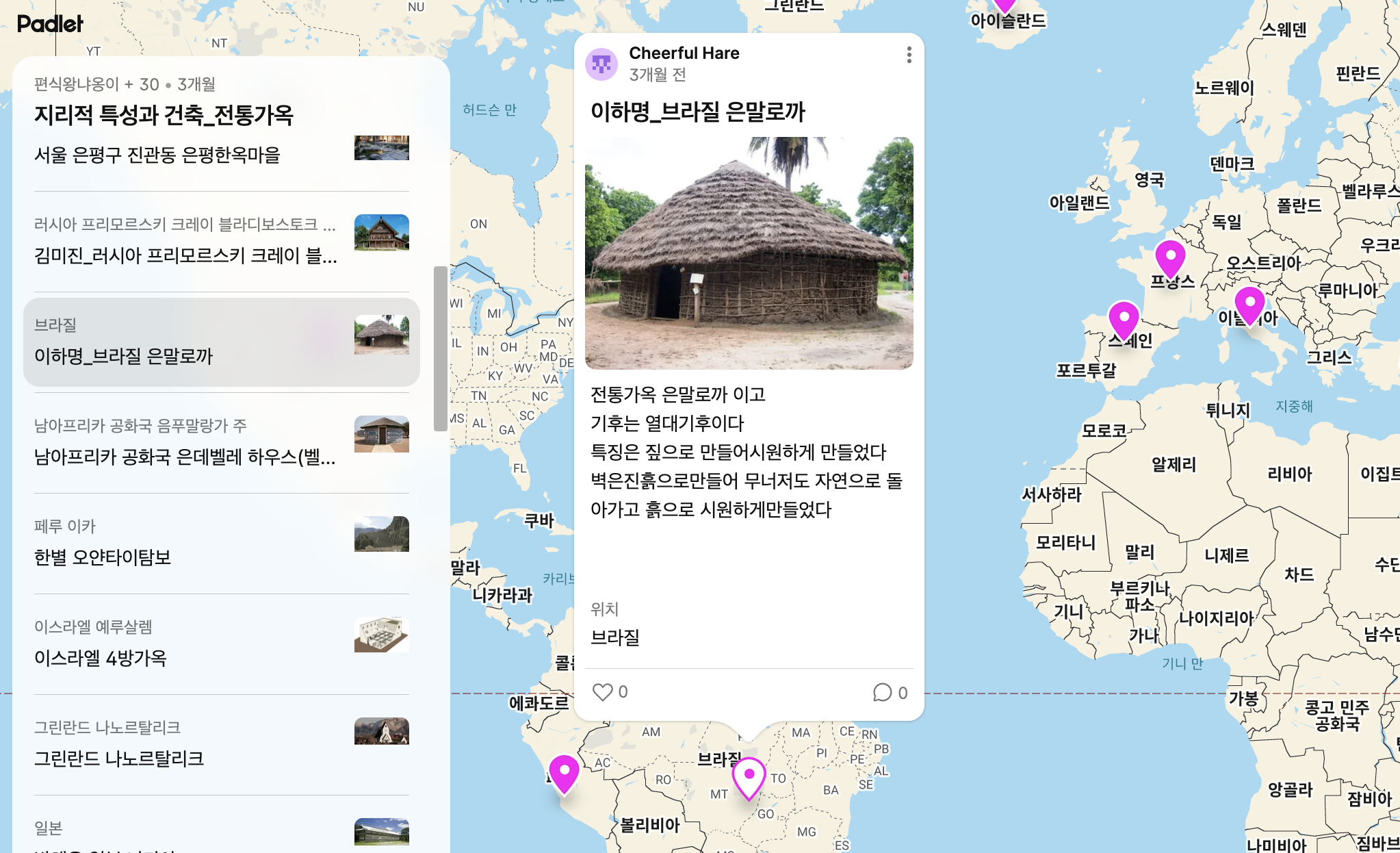Click the sidebar vertical scrollbar handle
Screen dimensions: 1400x853
point(440,348)
